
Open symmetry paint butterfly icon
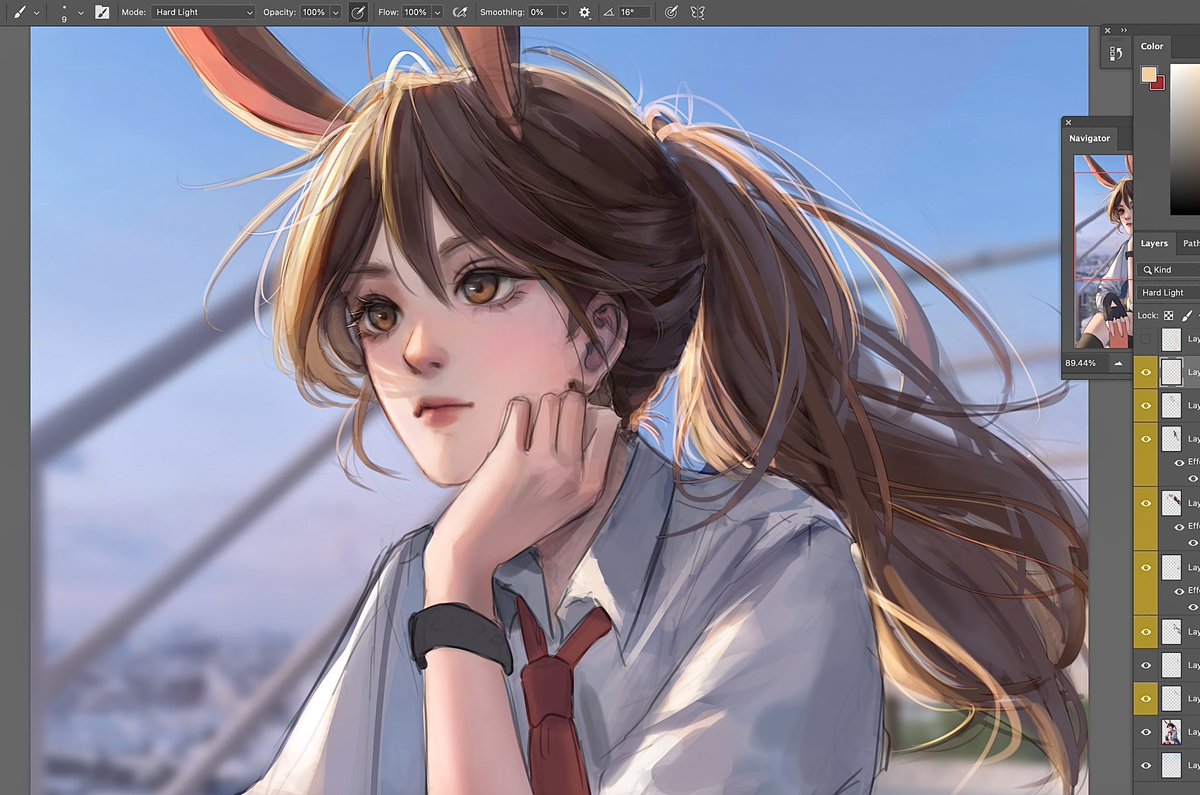coord(698,12)
